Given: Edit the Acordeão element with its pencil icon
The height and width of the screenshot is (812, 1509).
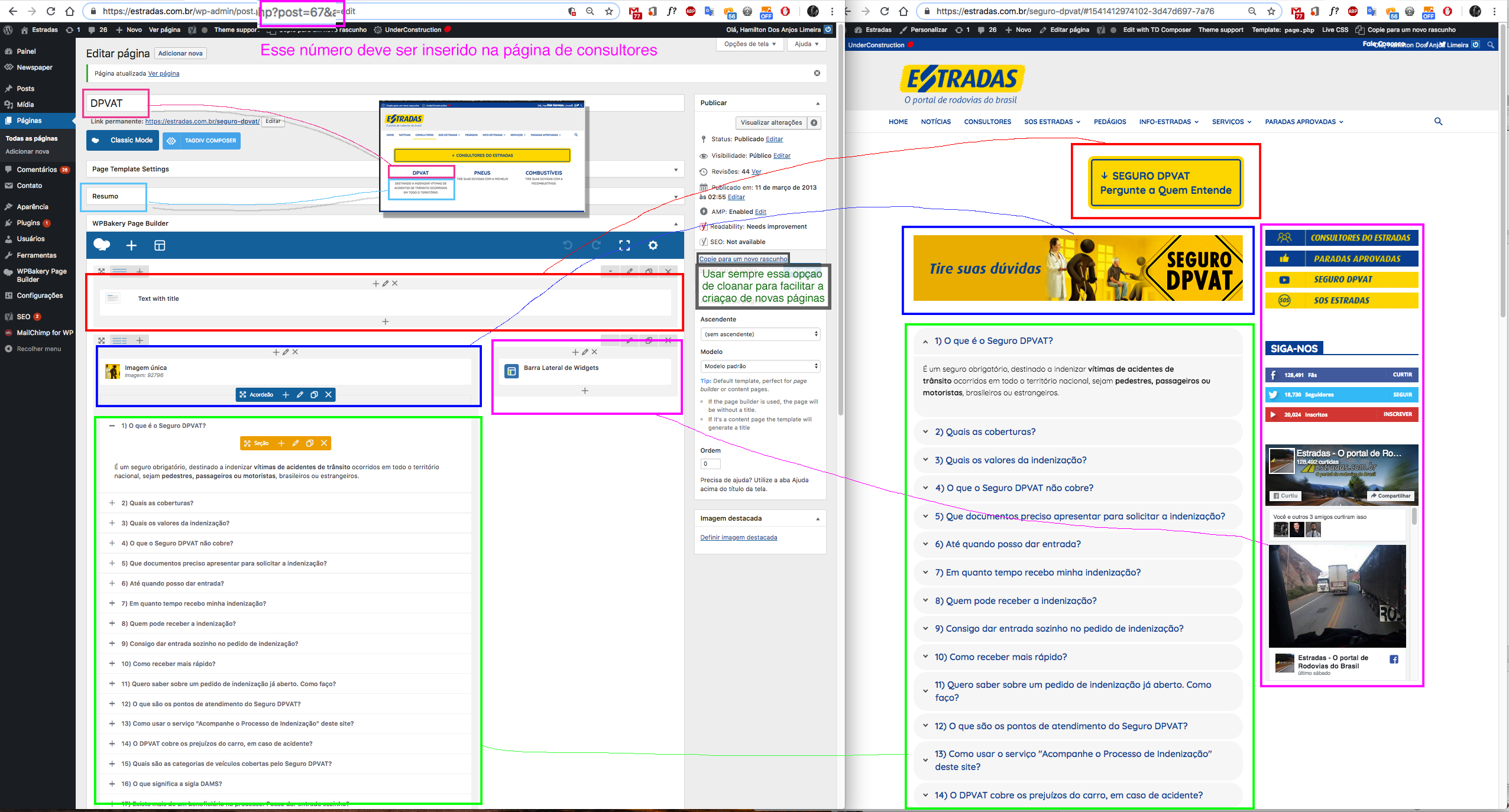Looking at the screenshot, I should pos(300,394).
